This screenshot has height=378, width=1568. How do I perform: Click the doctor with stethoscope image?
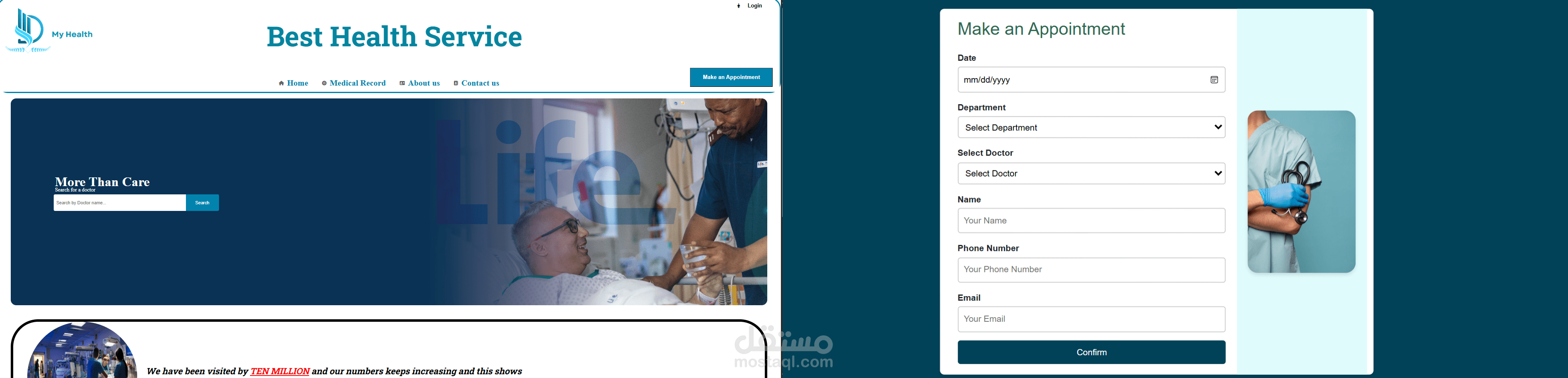[1302, 191]
